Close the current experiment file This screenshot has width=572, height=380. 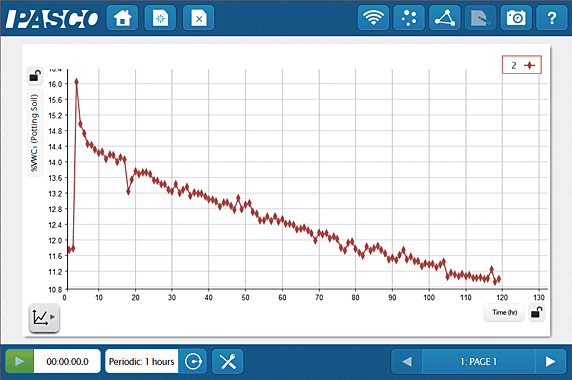198,18
